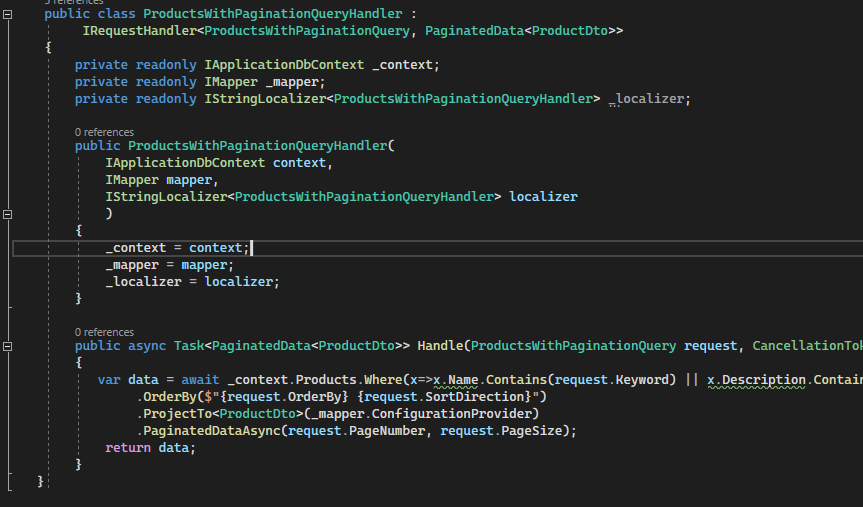Click the '_mapper = mapper;' assignment
Screen dimensions: 863x507
tap(170, 265)
